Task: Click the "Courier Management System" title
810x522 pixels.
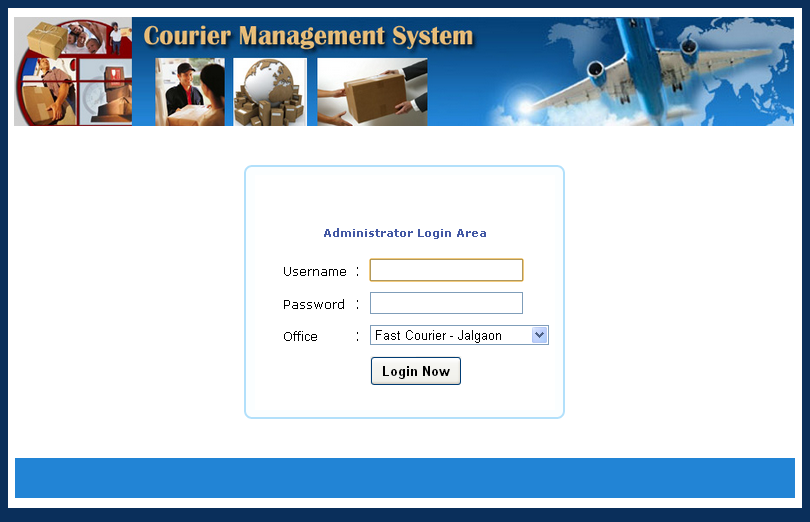Action: [308, 37]
